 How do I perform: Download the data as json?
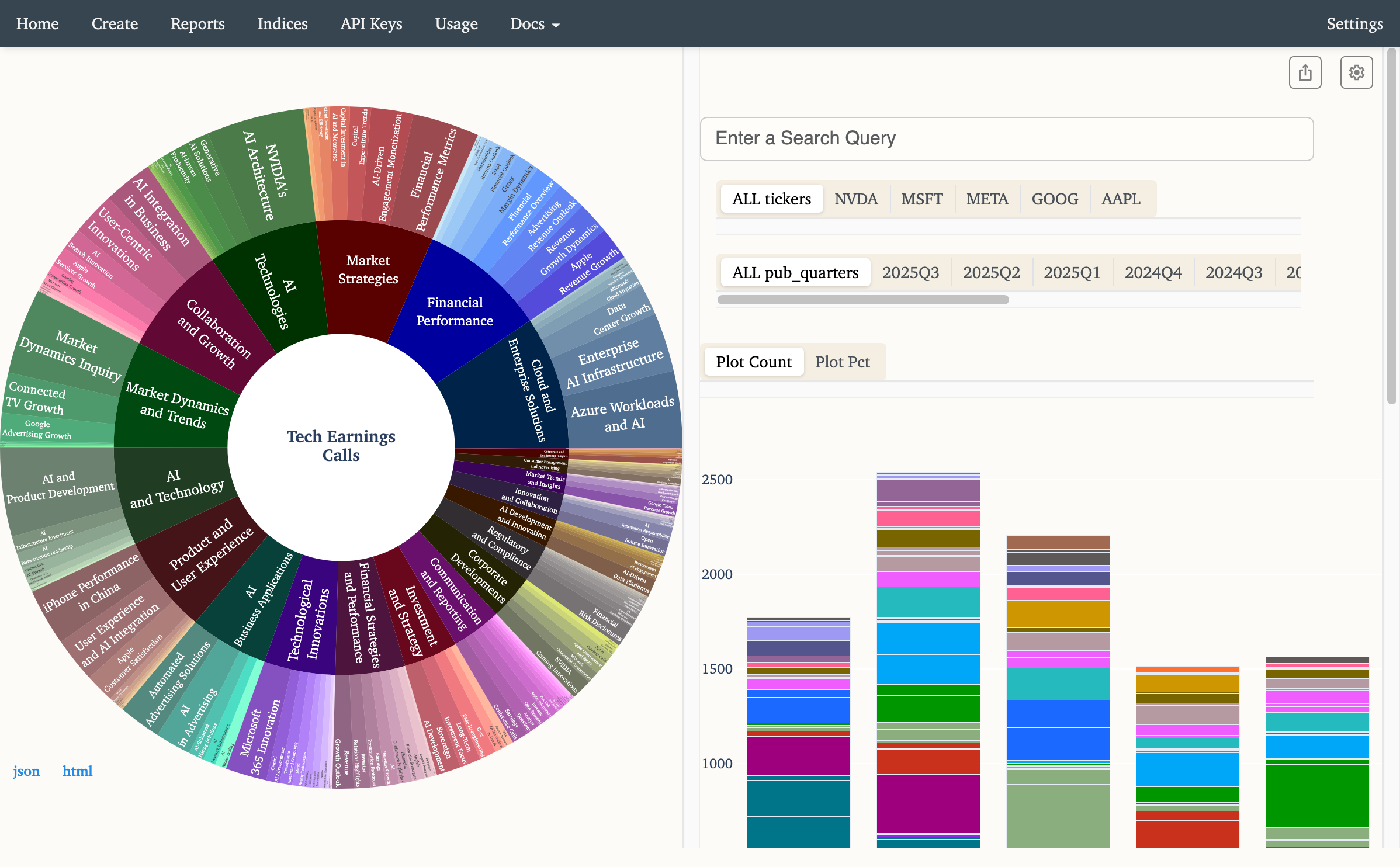26,771
